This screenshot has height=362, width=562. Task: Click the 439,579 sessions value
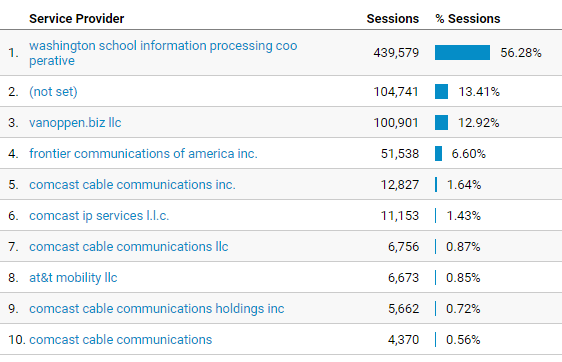(x=396, y=53)
